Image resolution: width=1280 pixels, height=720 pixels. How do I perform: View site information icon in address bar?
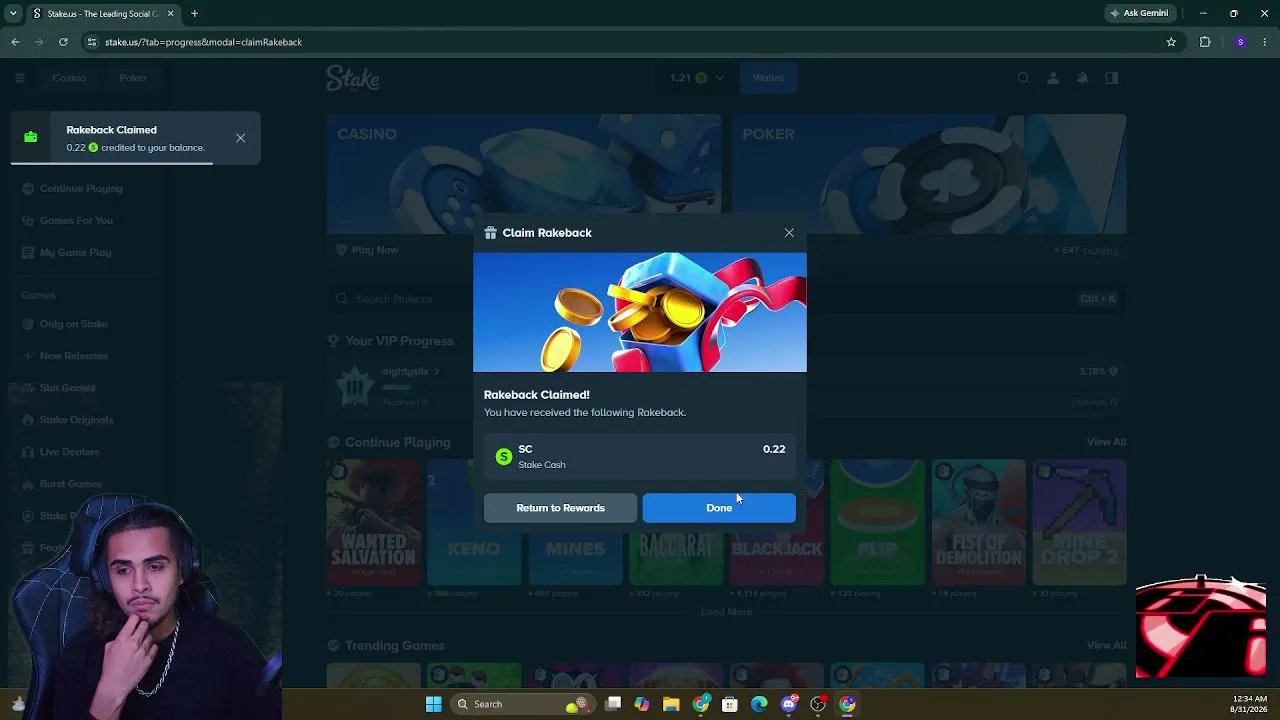coord(92,42)
